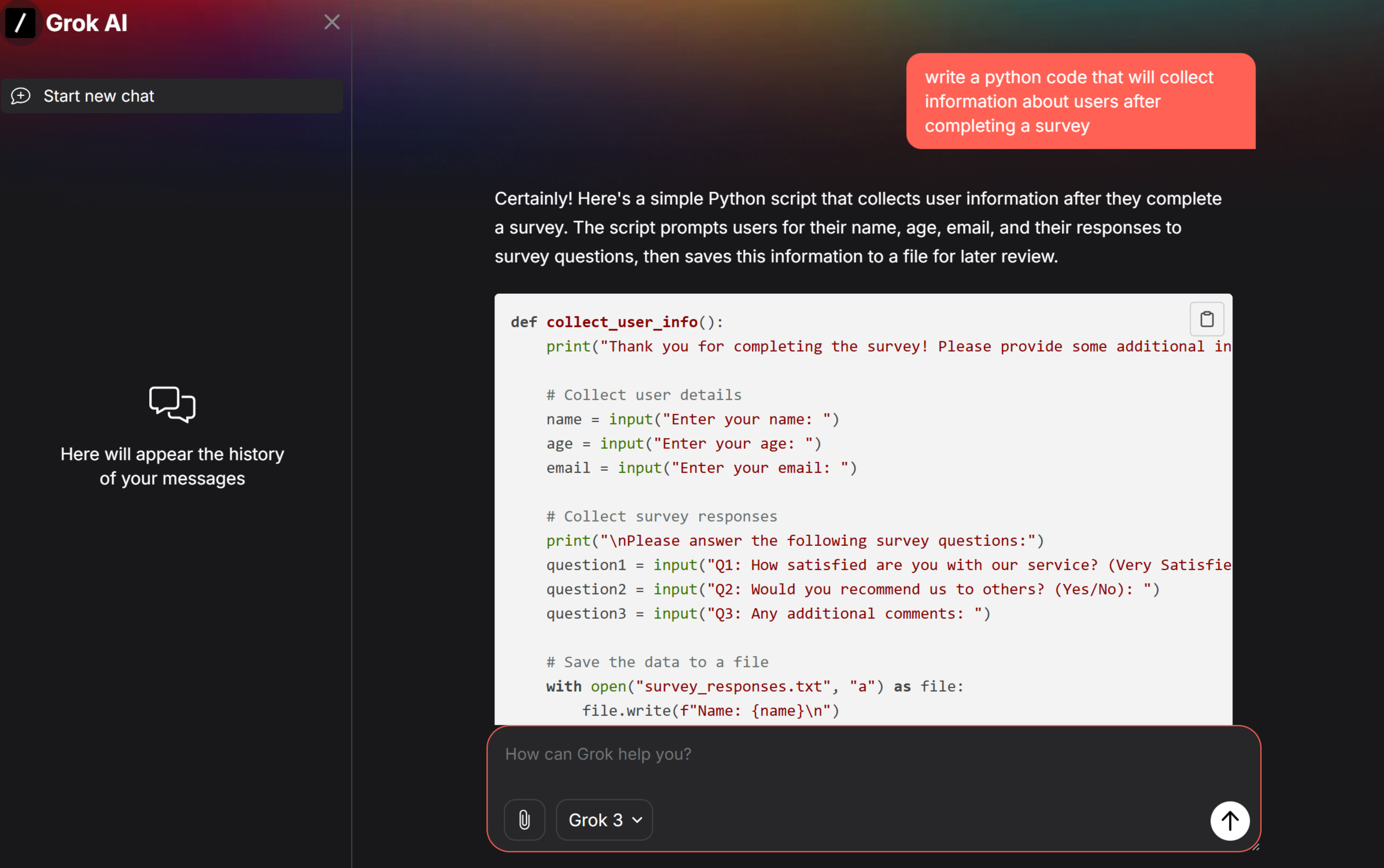Click the input box resize handle corner

coord(1256,847)
